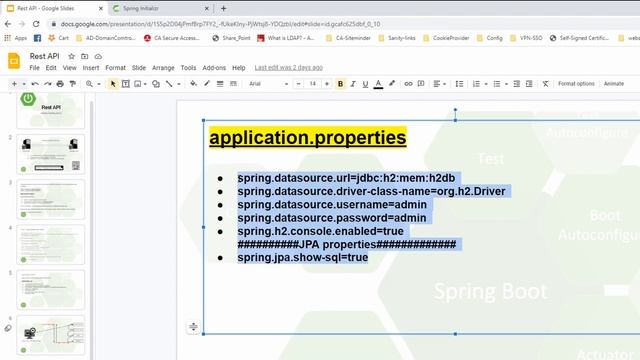Open the Border weight icon
The image size is (640, 360).
point(220,84)
